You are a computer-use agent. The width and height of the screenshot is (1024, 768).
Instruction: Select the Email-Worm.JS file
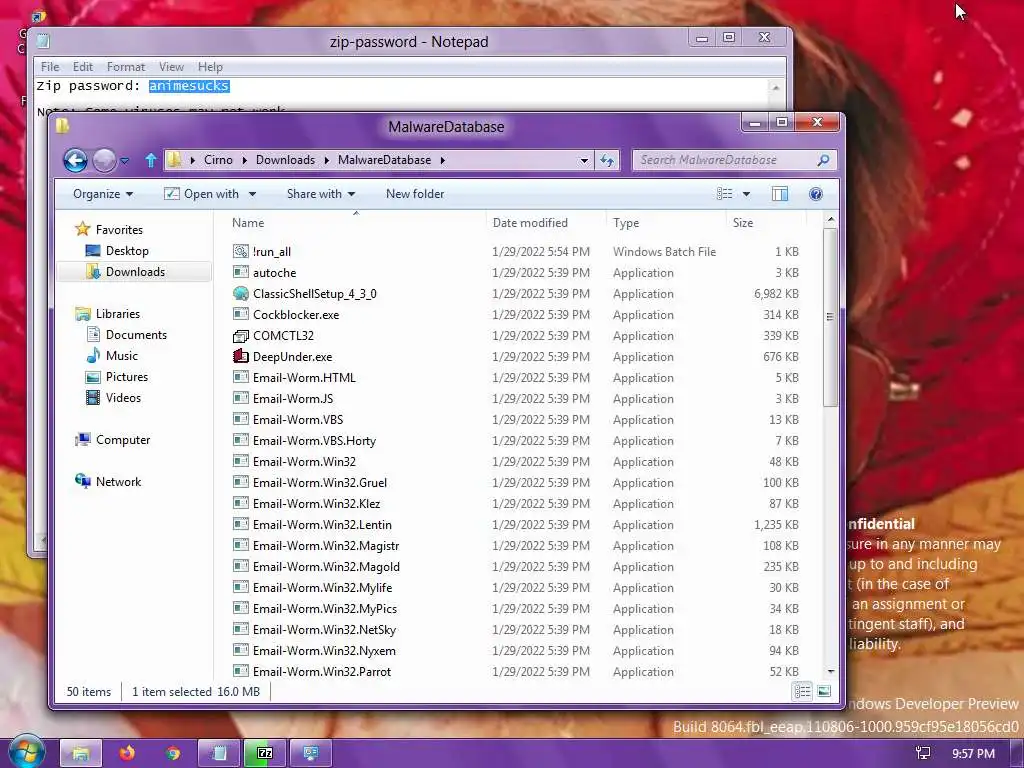pyautogui.click(x=293, y=398)
